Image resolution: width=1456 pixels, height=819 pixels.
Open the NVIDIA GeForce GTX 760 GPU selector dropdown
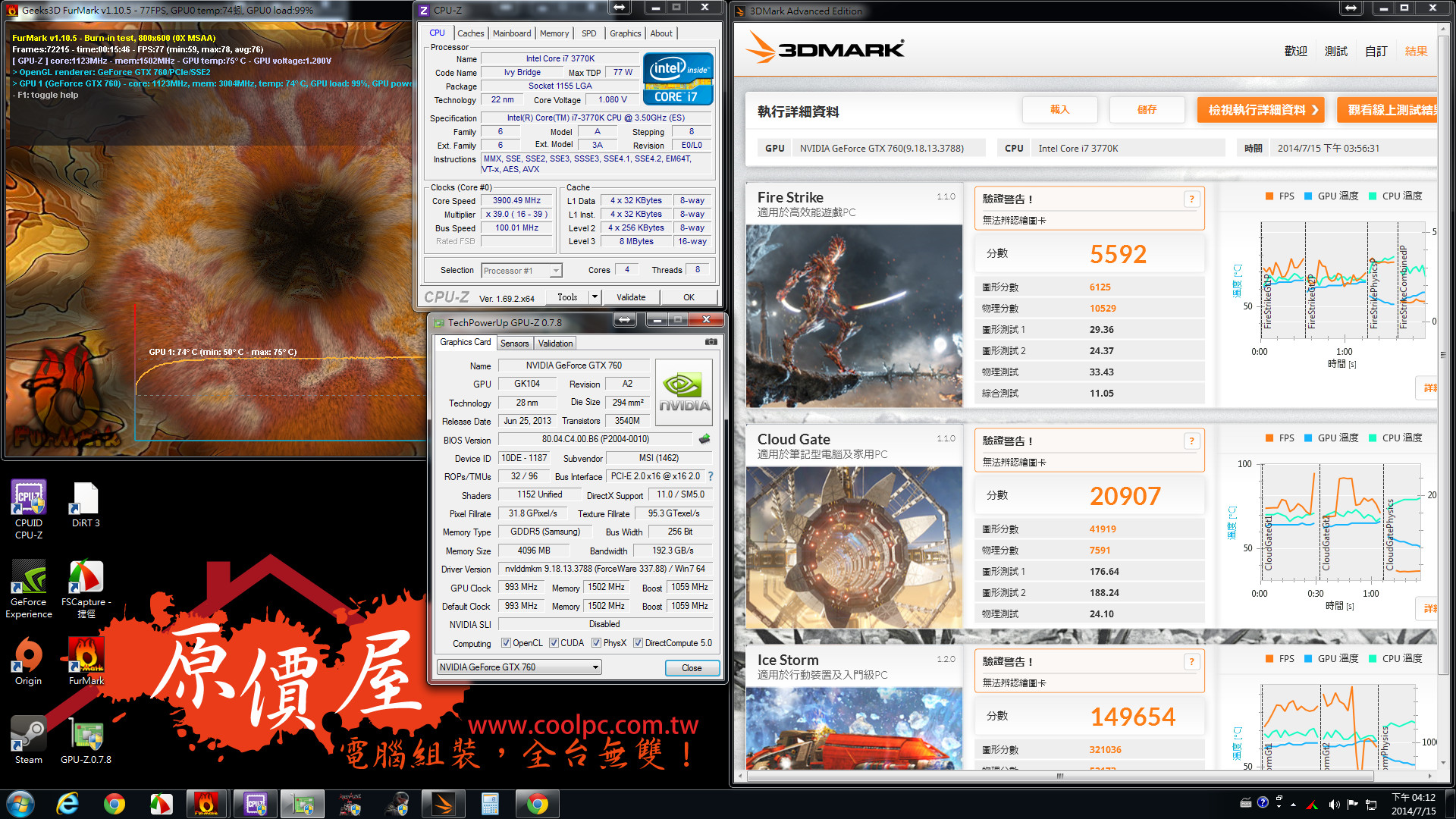pyautogui.click(x=519, y=667)
